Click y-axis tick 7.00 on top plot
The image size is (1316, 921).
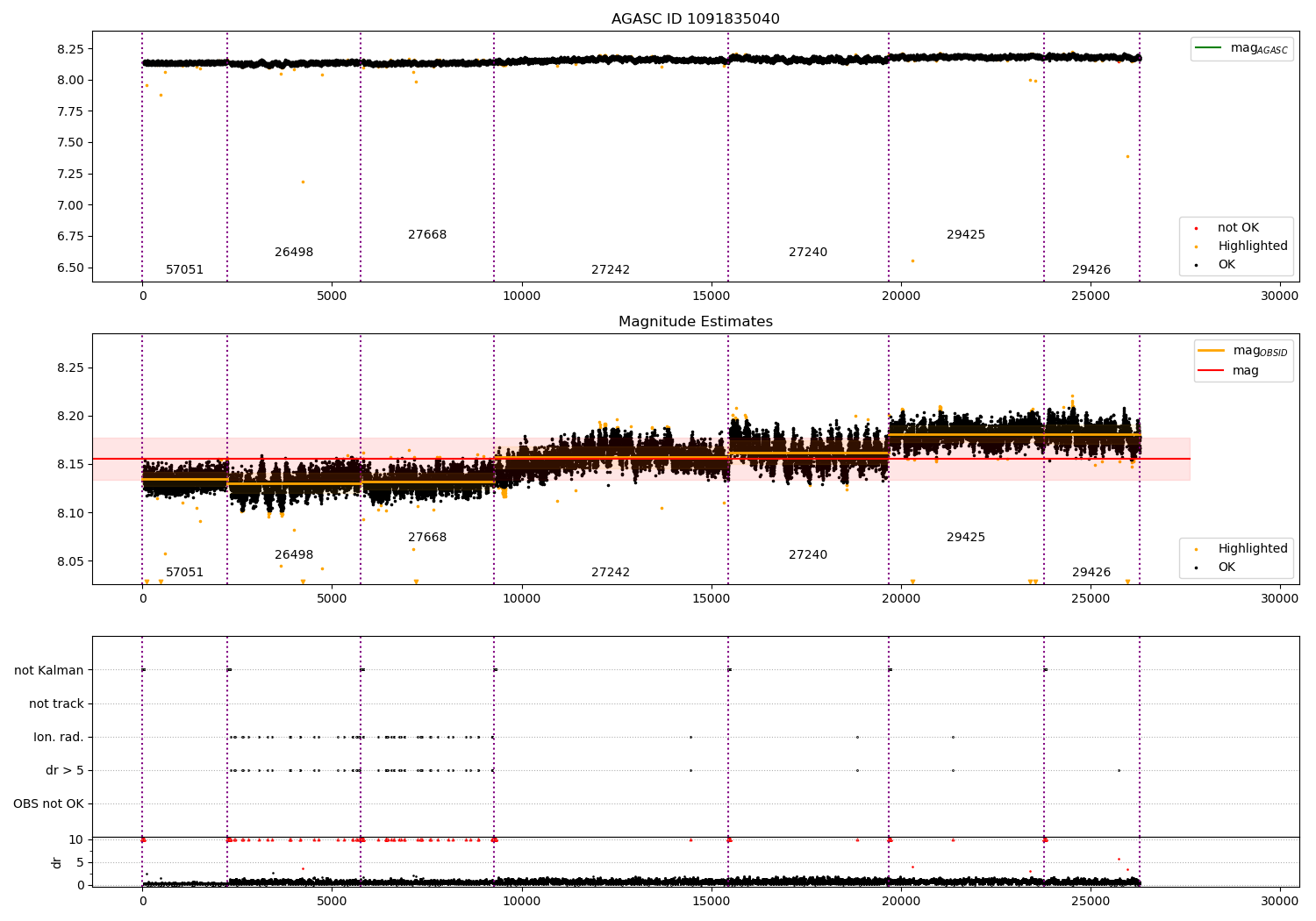(x=70, y=205)
